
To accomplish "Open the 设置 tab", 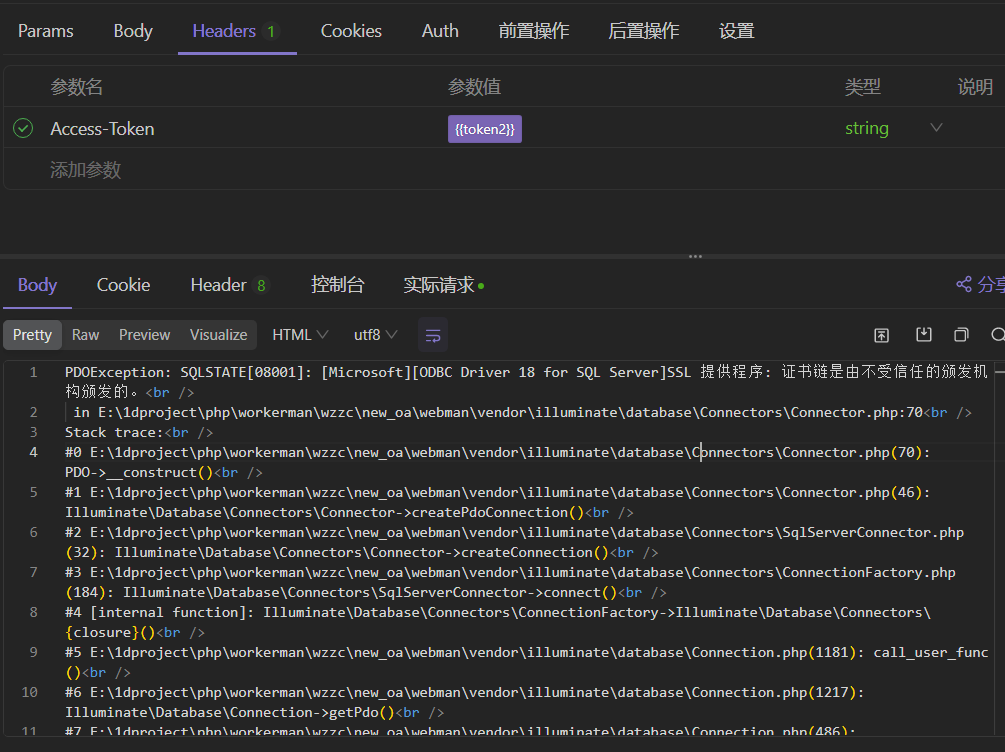I will pyautogui.click(x=736, y=31).
